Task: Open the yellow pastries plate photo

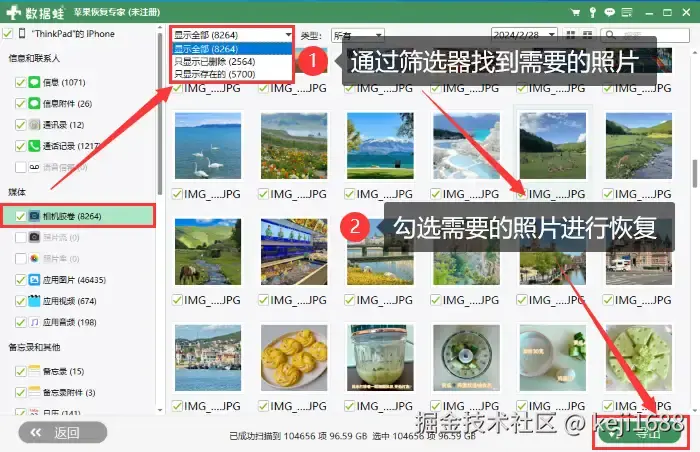Action: 294,358
